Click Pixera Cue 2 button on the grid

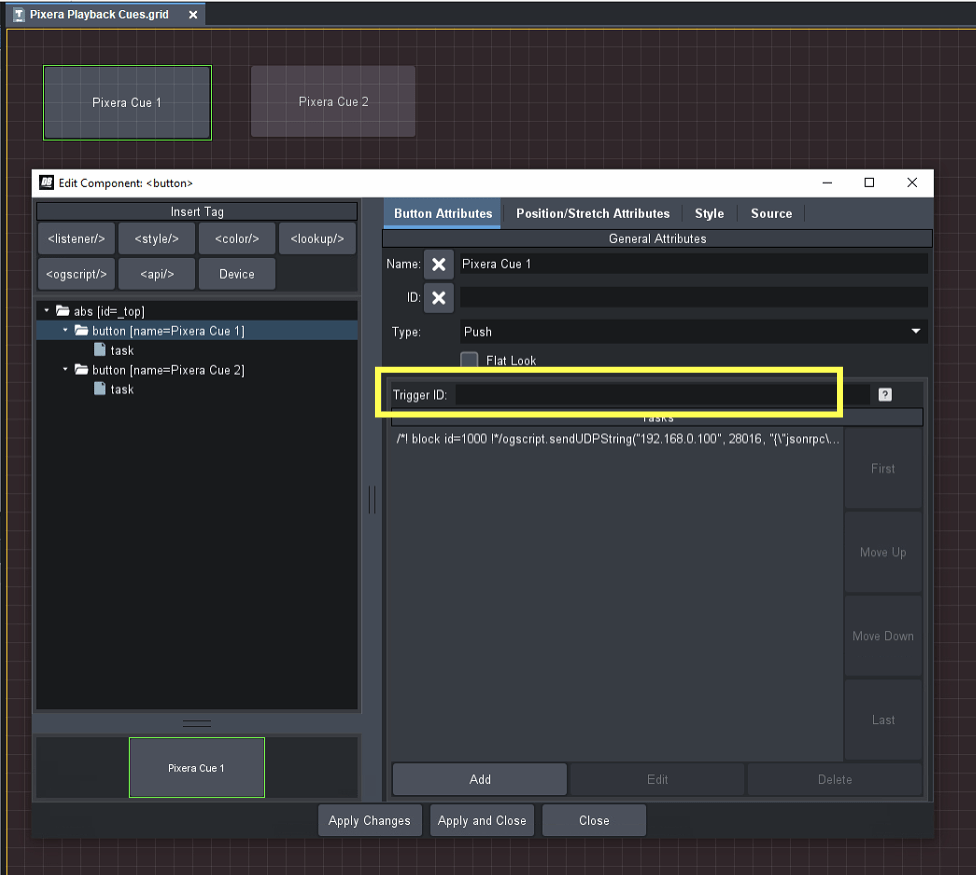coord(333,101)
